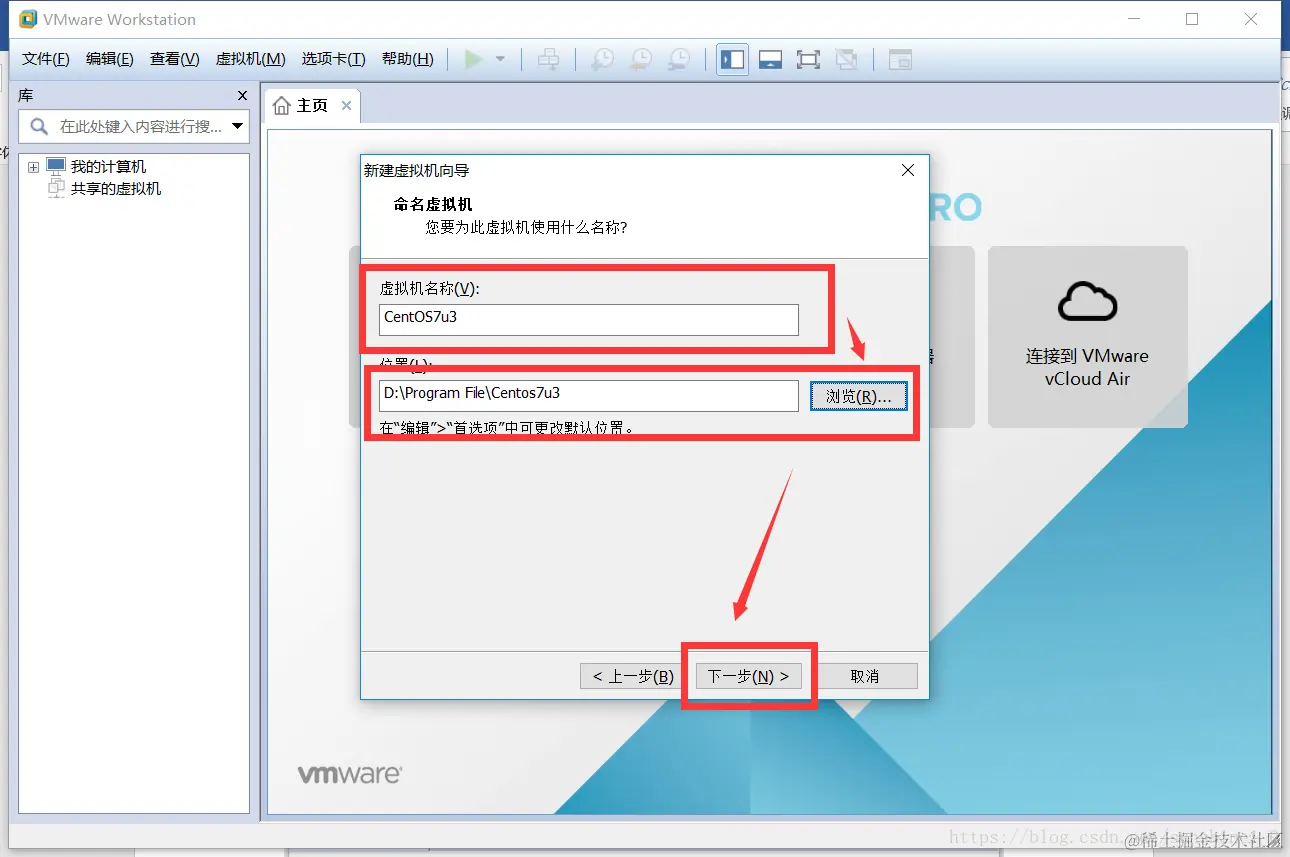Image resolution: width=1290 pixels, height=857 pixels.
Task: Open the snapshot manager toolbar icon
Action: [679, 59]
